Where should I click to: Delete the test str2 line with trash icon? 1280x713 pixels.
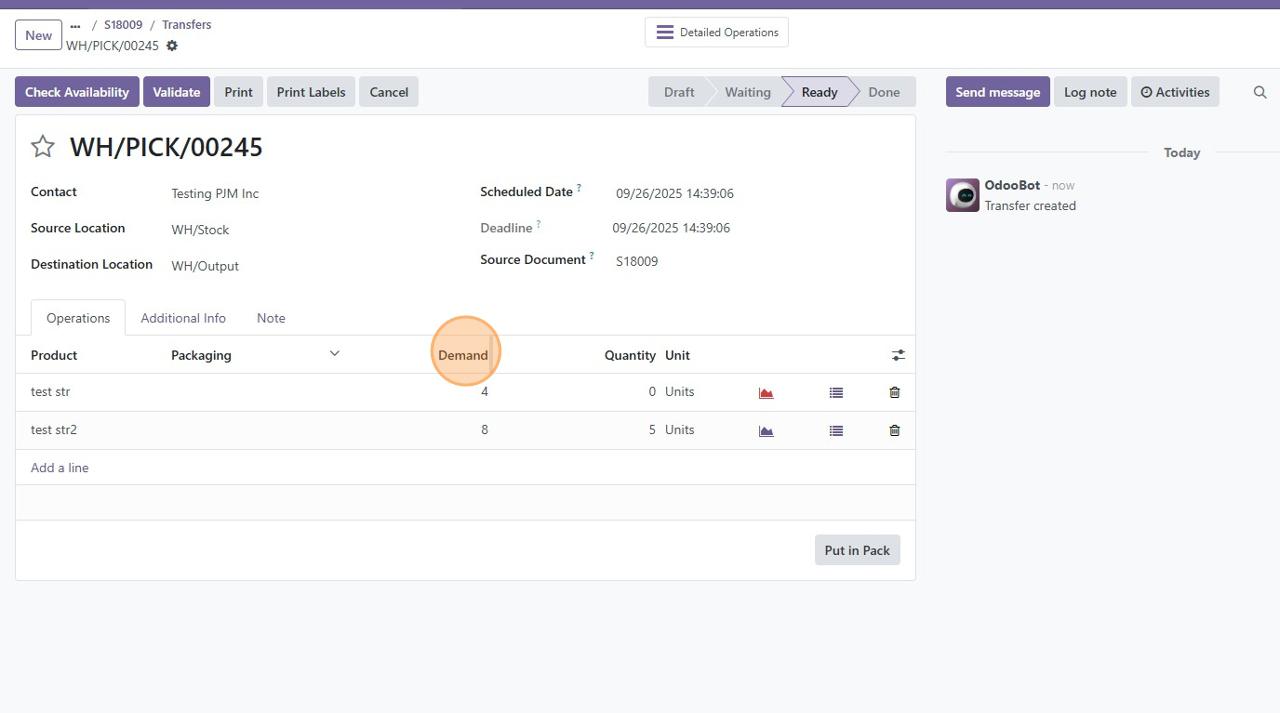point(894,431)
